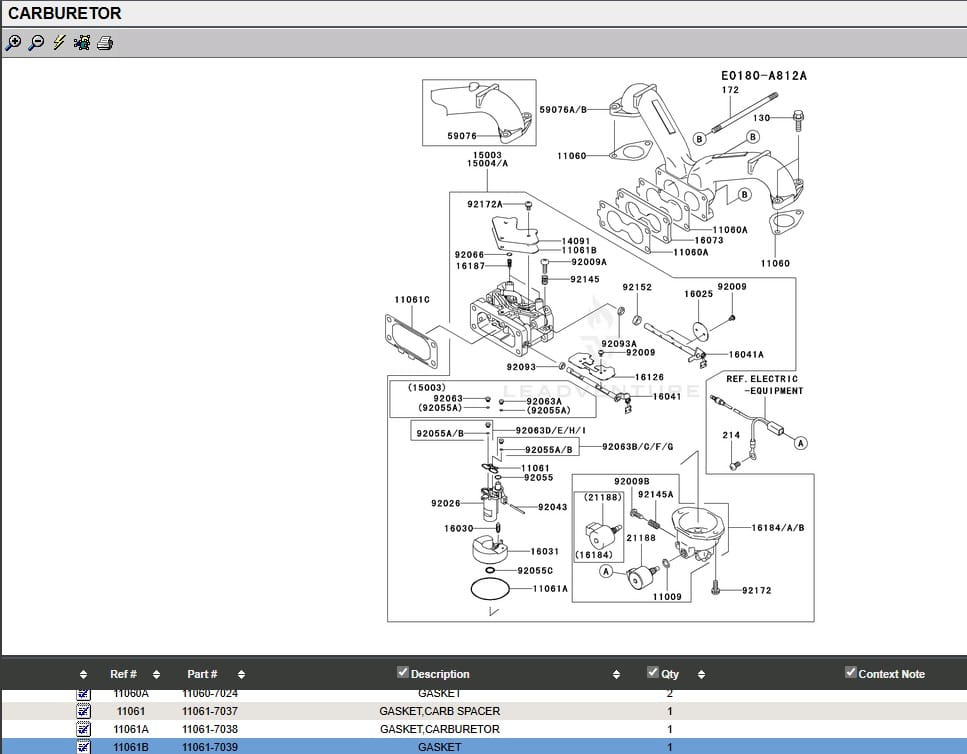The width and height of the screenshot is (967, 754).
Task: Sort by Part # using right arrows
Action: 241,675
